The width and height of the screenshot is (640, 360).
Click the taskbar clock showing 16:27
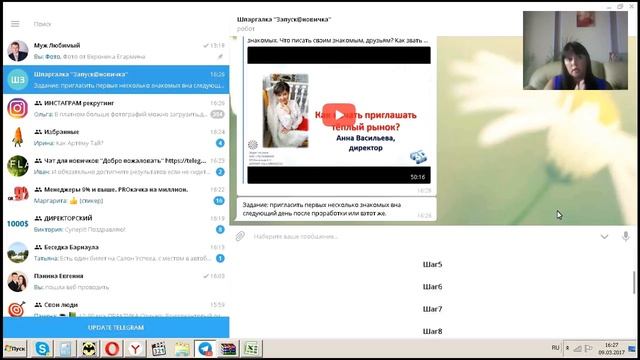611,348
